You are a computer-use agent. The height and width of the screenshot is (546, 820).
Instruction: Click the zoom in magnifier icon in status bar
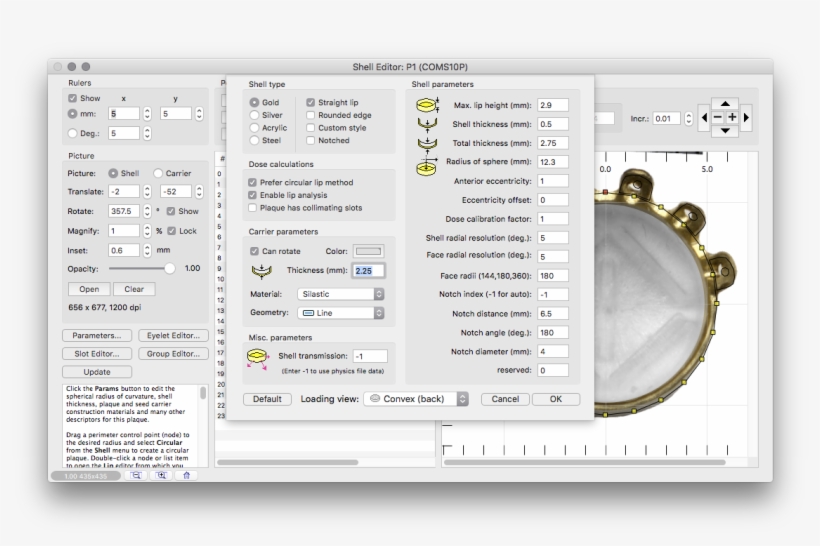[x=162, y=475]
